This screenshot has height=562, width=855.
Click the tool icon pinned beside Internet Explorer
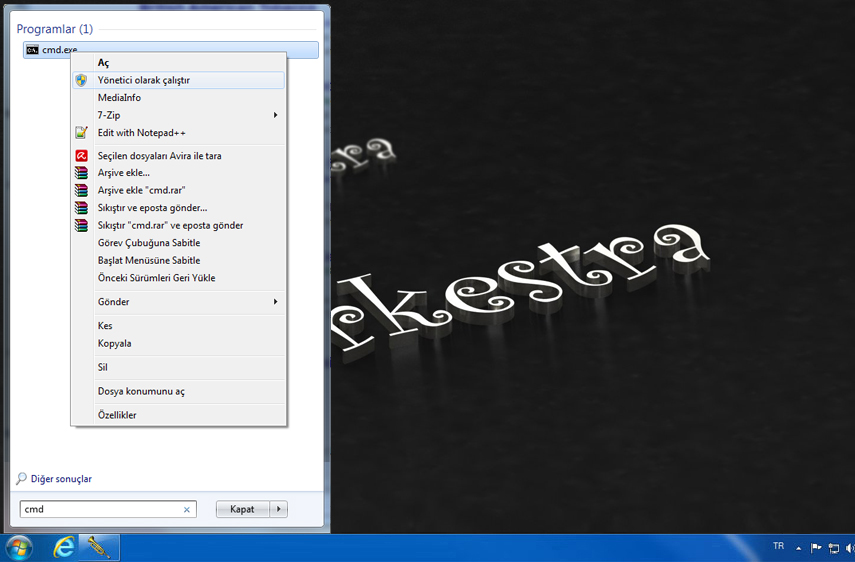[98, 547]
